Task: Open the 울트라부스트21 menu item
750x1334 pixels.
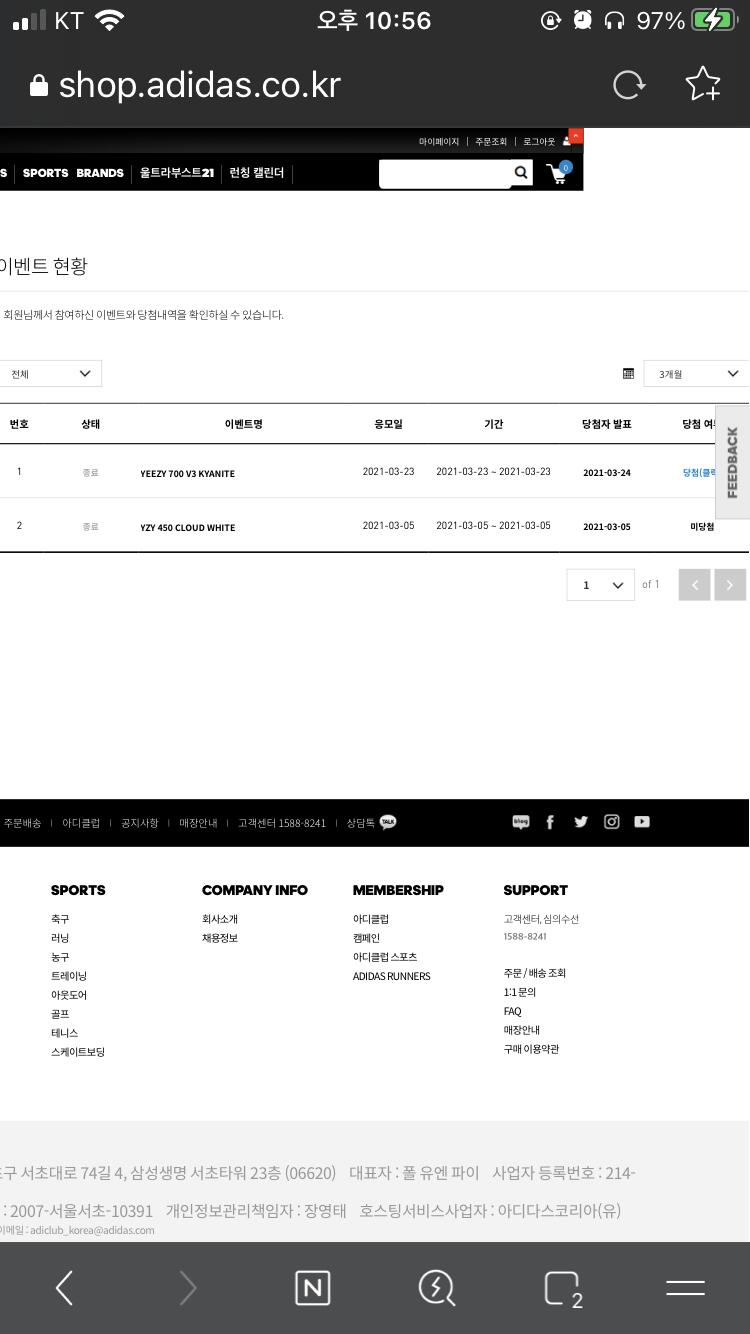Action: (177, 173)
